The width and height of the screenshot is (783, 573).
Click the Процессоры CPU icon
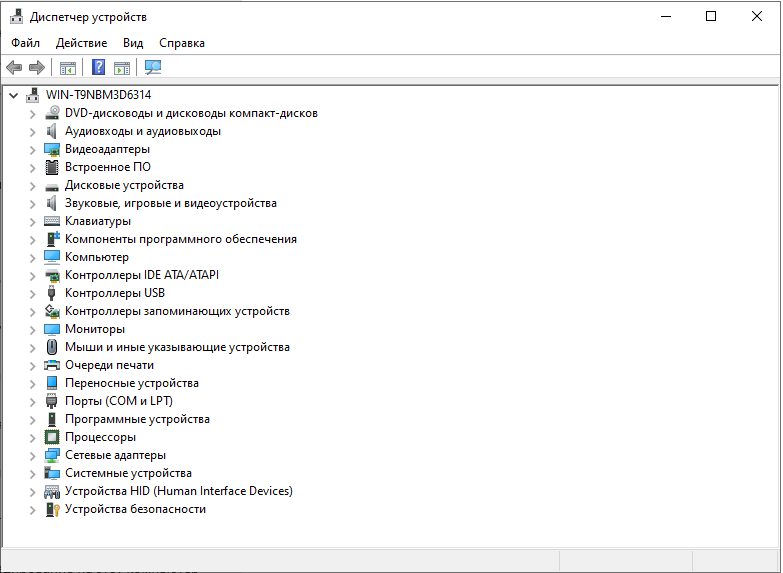click(x=52, y=437)
